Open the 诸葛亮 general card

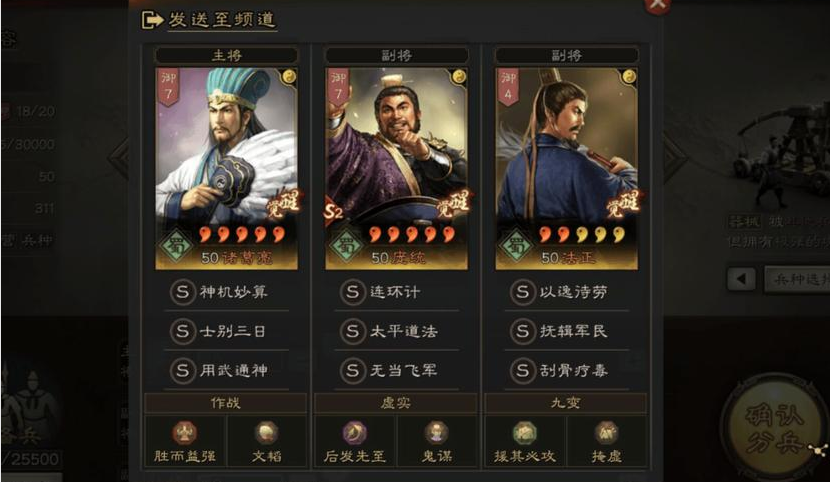tap(227, 168)
